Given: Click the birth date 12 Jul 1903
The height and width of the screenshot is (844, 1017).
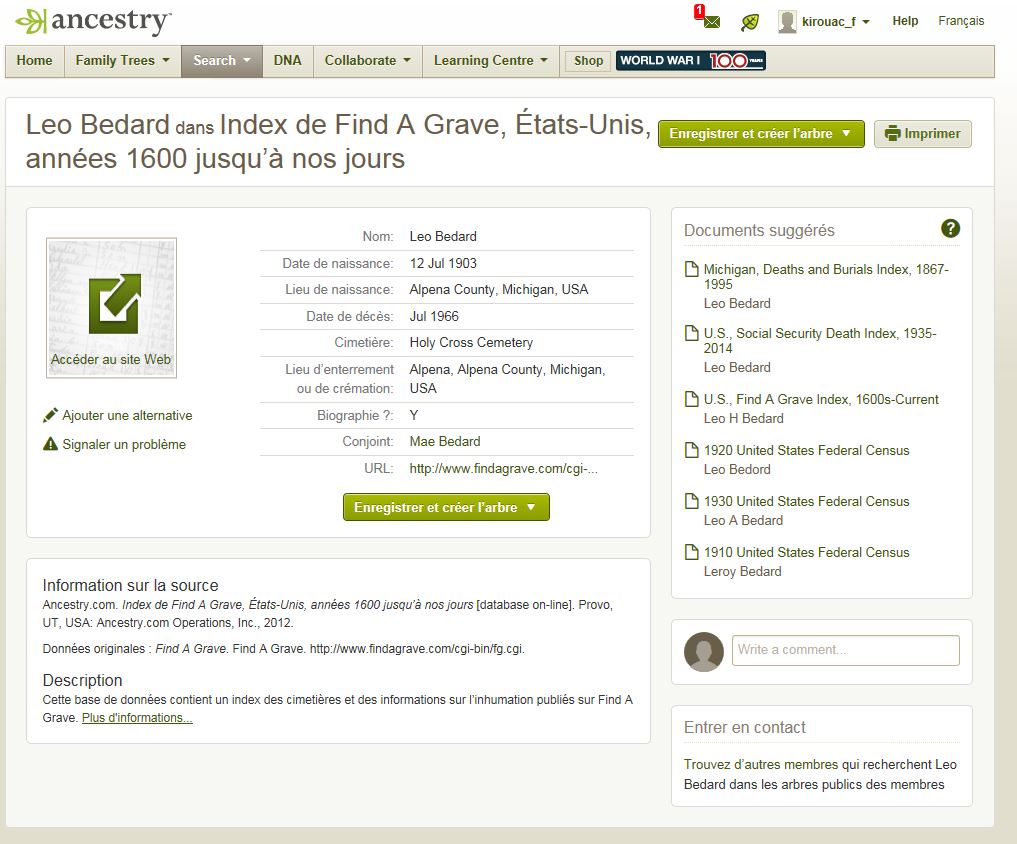Looking at the screenshot, I should (x=443, y=263).
